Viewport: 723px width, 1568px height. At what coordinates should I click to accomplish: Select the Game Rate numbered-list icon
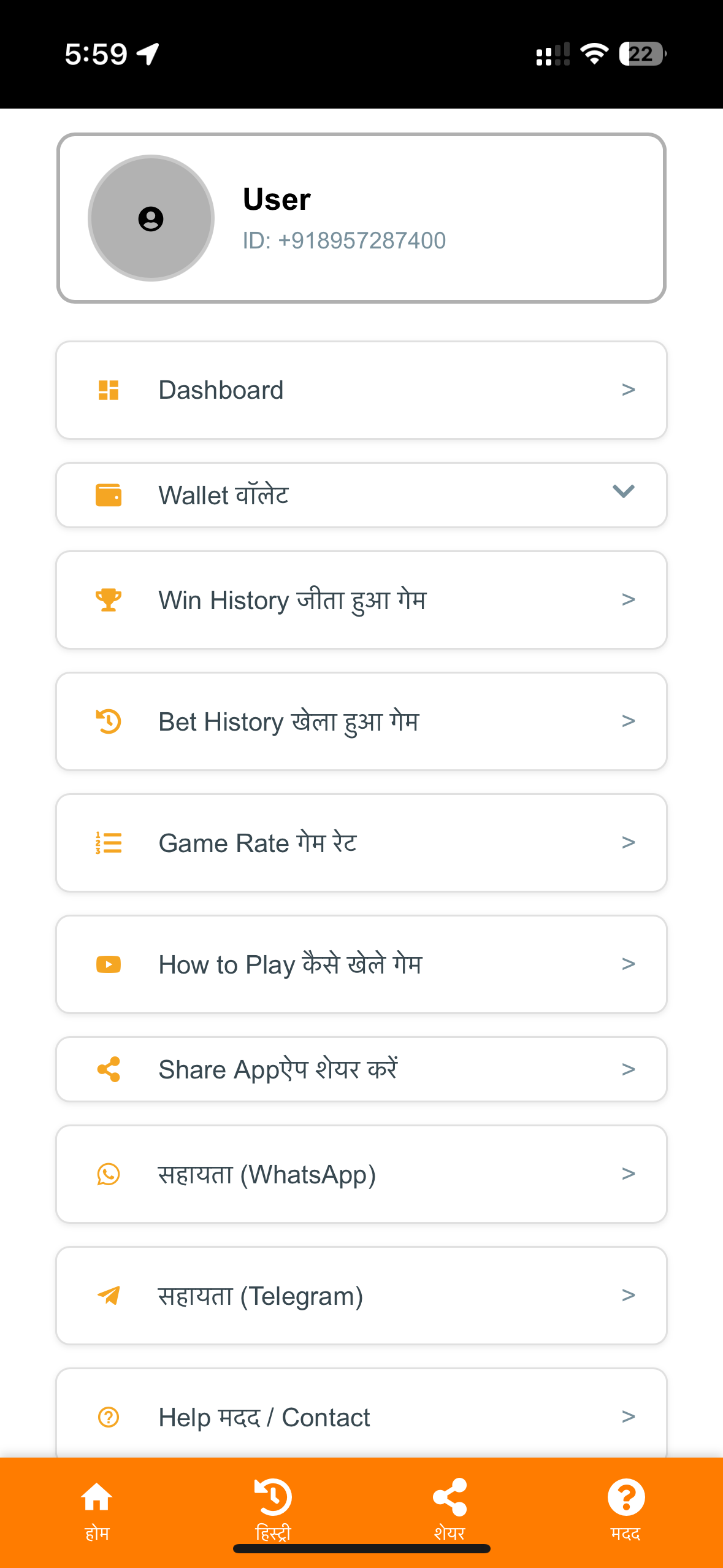coord(109,843)
